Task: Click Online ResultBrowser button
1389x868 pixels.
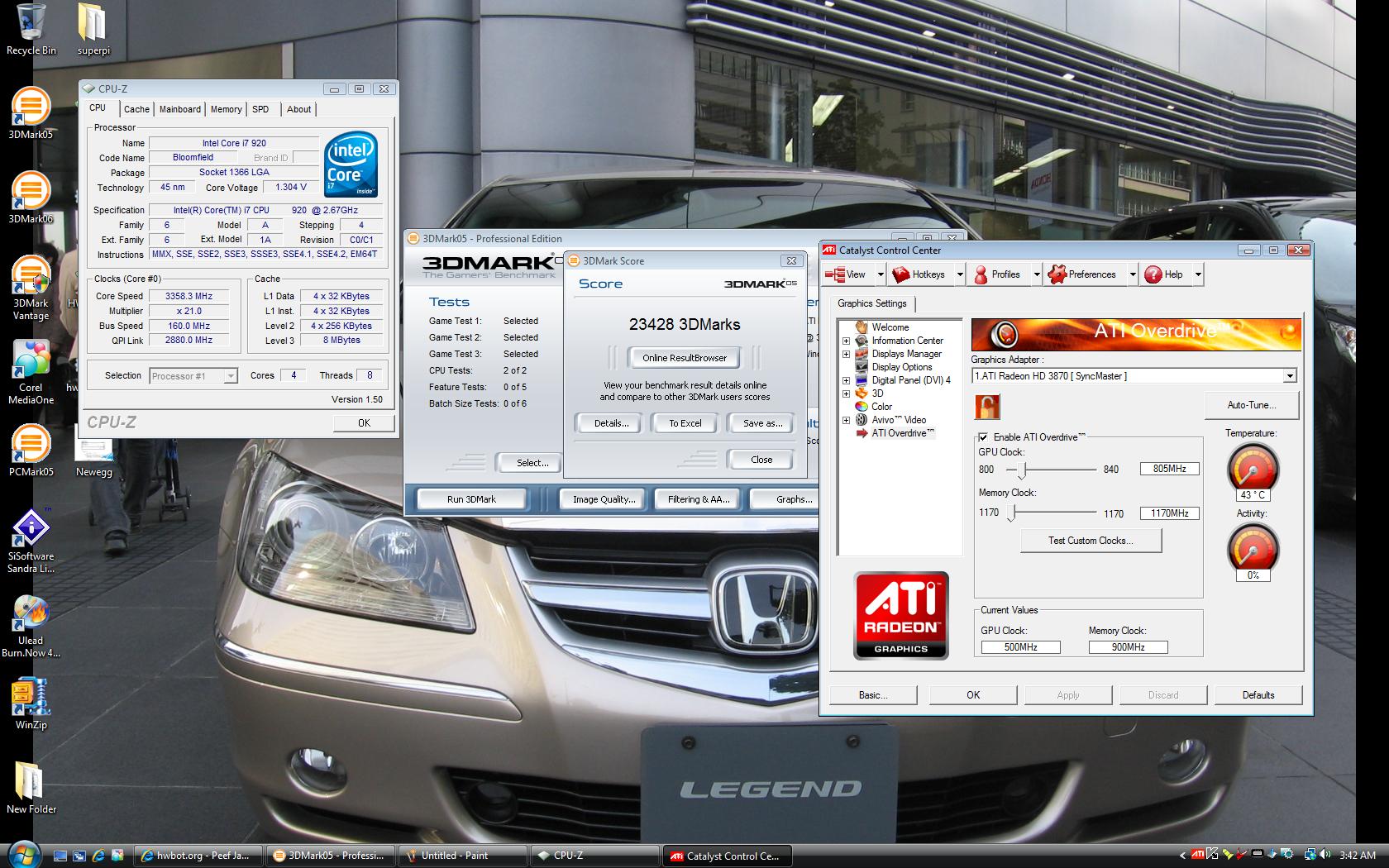Action: coord(684,358)
